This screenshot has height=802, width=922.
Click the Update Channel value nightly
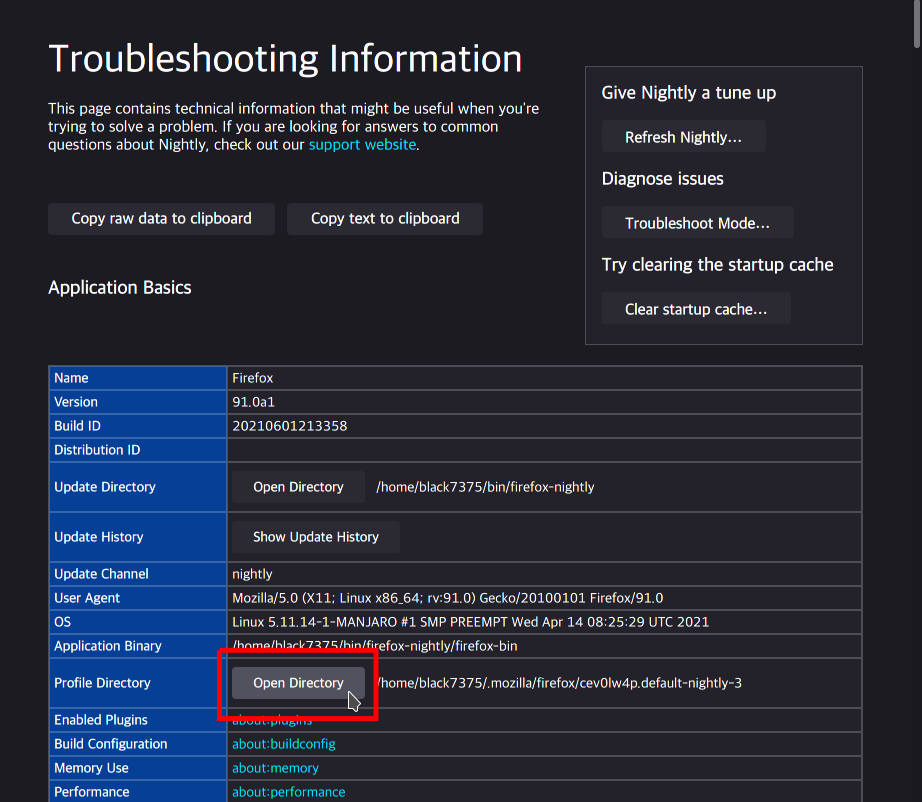pyautogui.click(x=252, y=574)
